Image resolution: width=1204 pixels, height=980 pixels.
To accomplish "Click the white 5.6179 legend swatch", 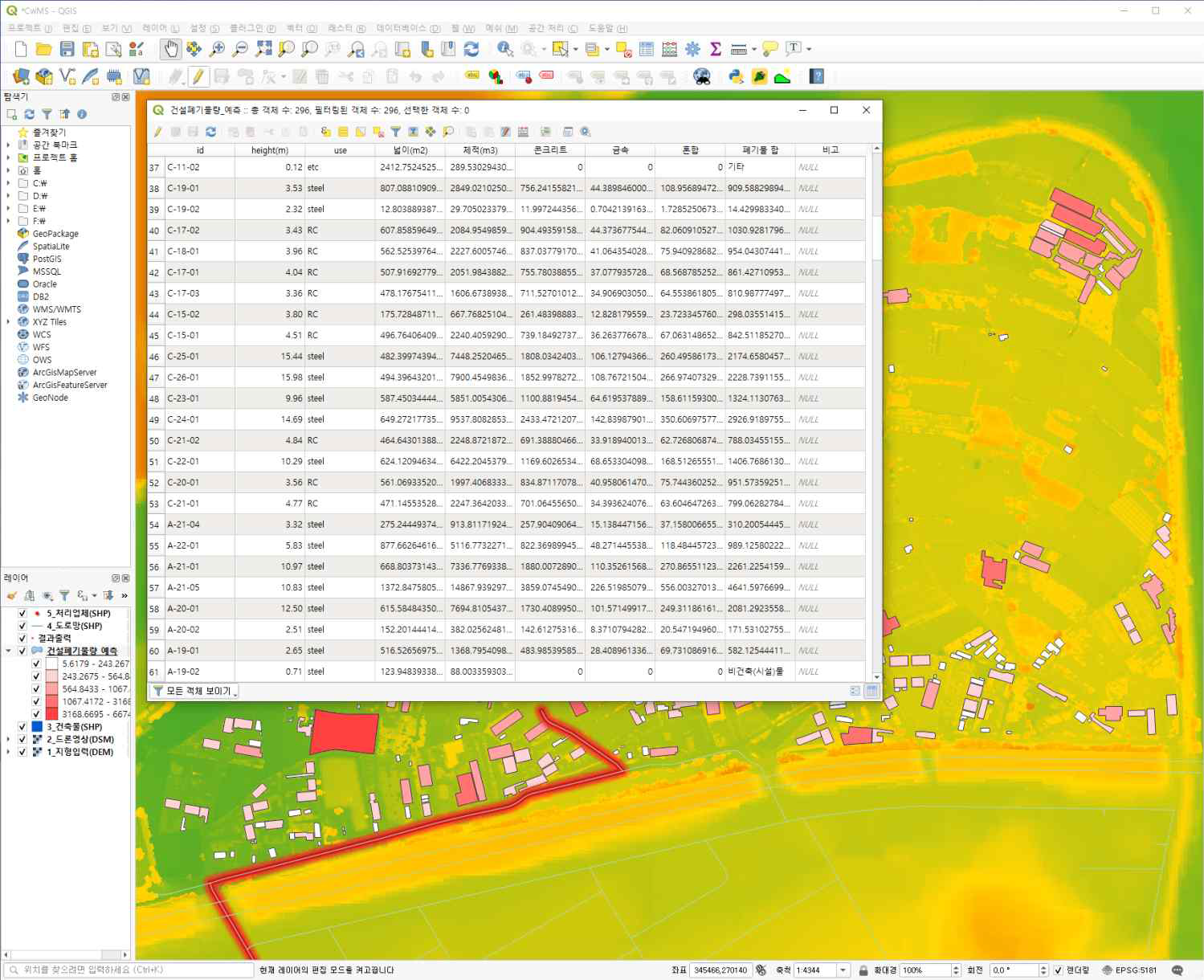I will click(x=51, y=664).
